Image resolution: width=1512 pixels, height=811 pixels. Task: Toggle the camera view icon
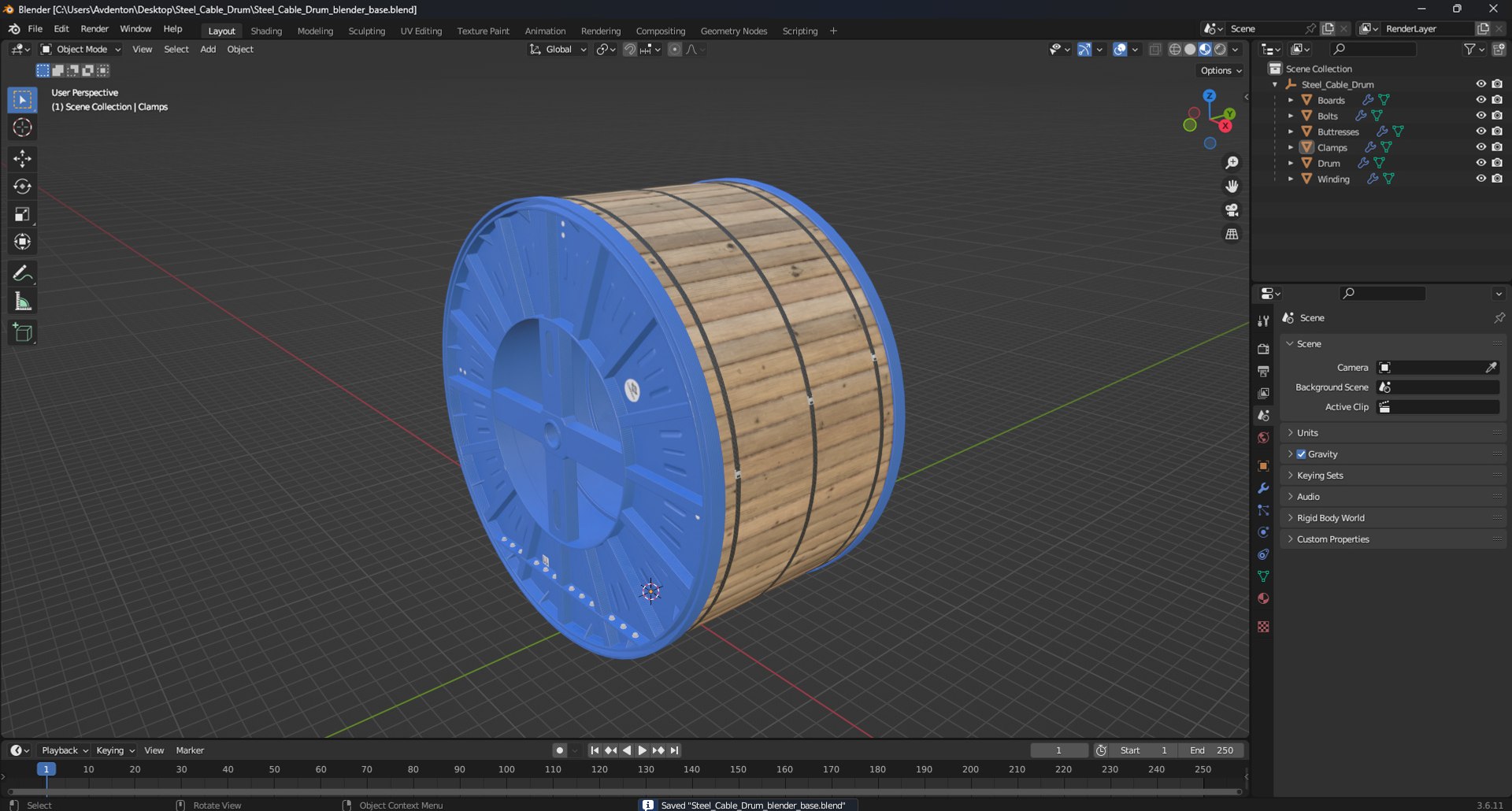[x=1232, y=210]
